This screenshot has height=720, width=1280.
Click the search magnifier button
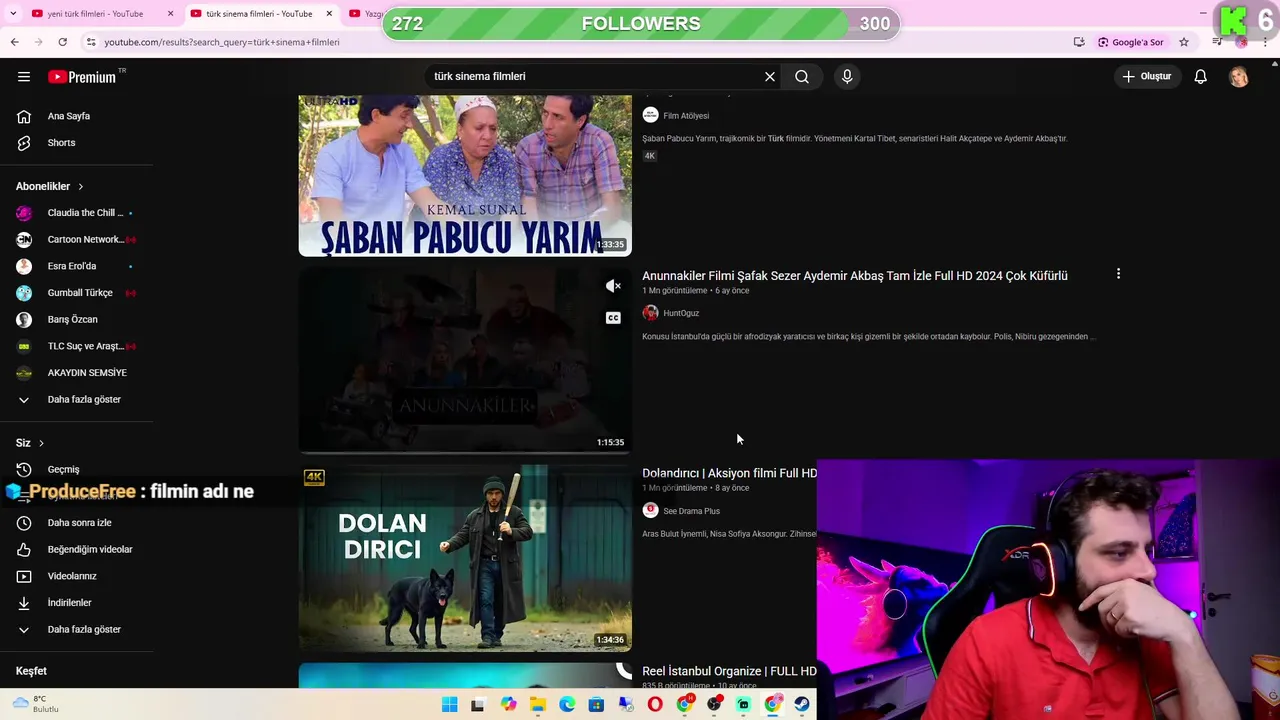pyautogui.click(x=802, y=76)
